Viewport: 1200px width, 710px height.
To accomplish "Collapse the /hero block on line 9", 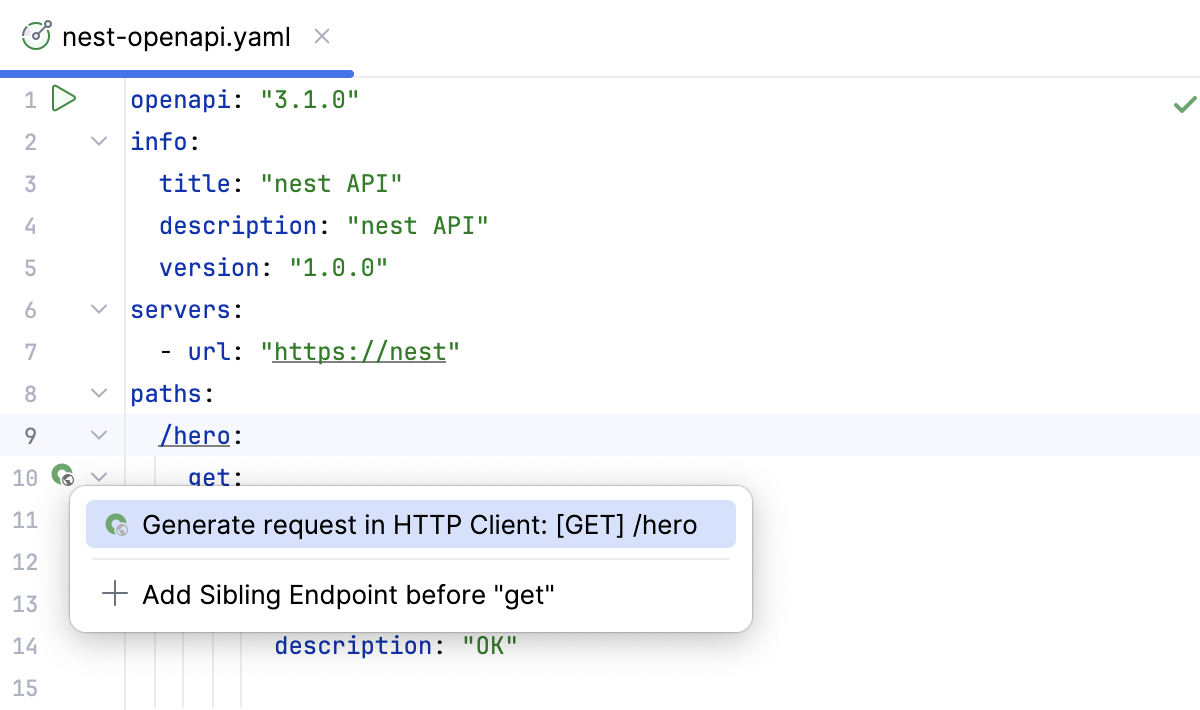I will [x=98, y=435].
